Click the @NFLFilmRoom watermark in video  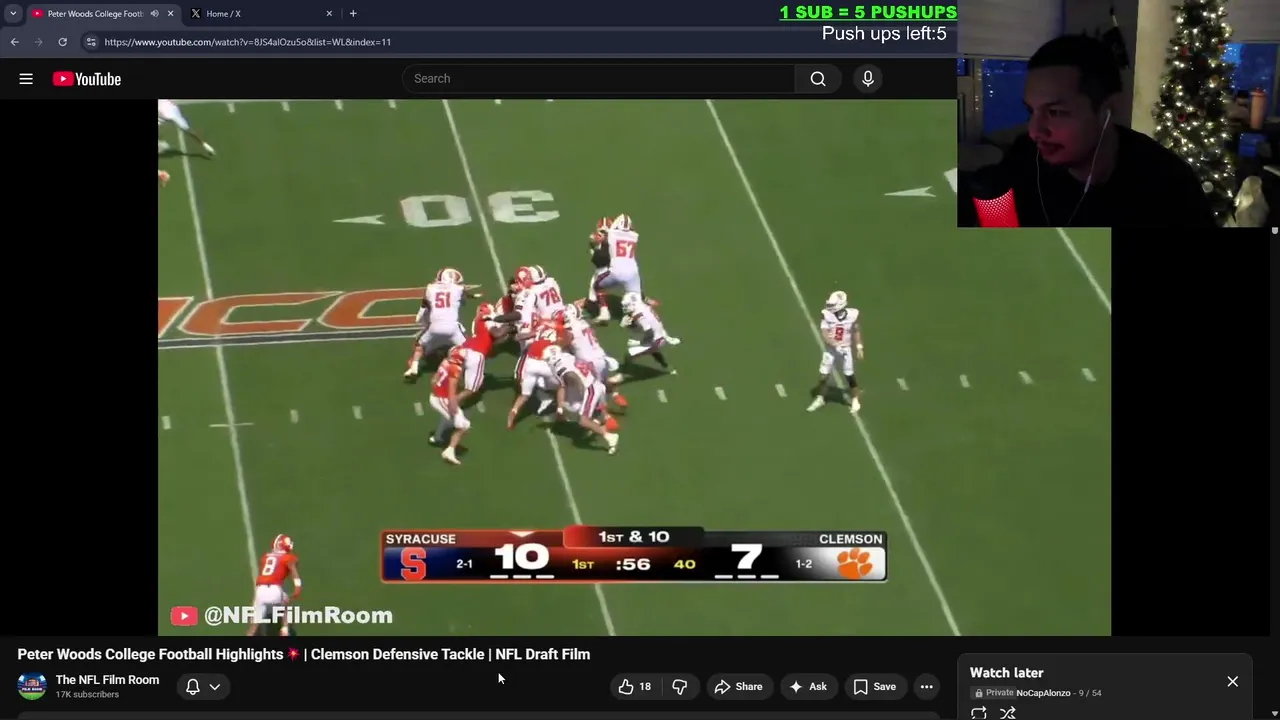tap(282, 616)
